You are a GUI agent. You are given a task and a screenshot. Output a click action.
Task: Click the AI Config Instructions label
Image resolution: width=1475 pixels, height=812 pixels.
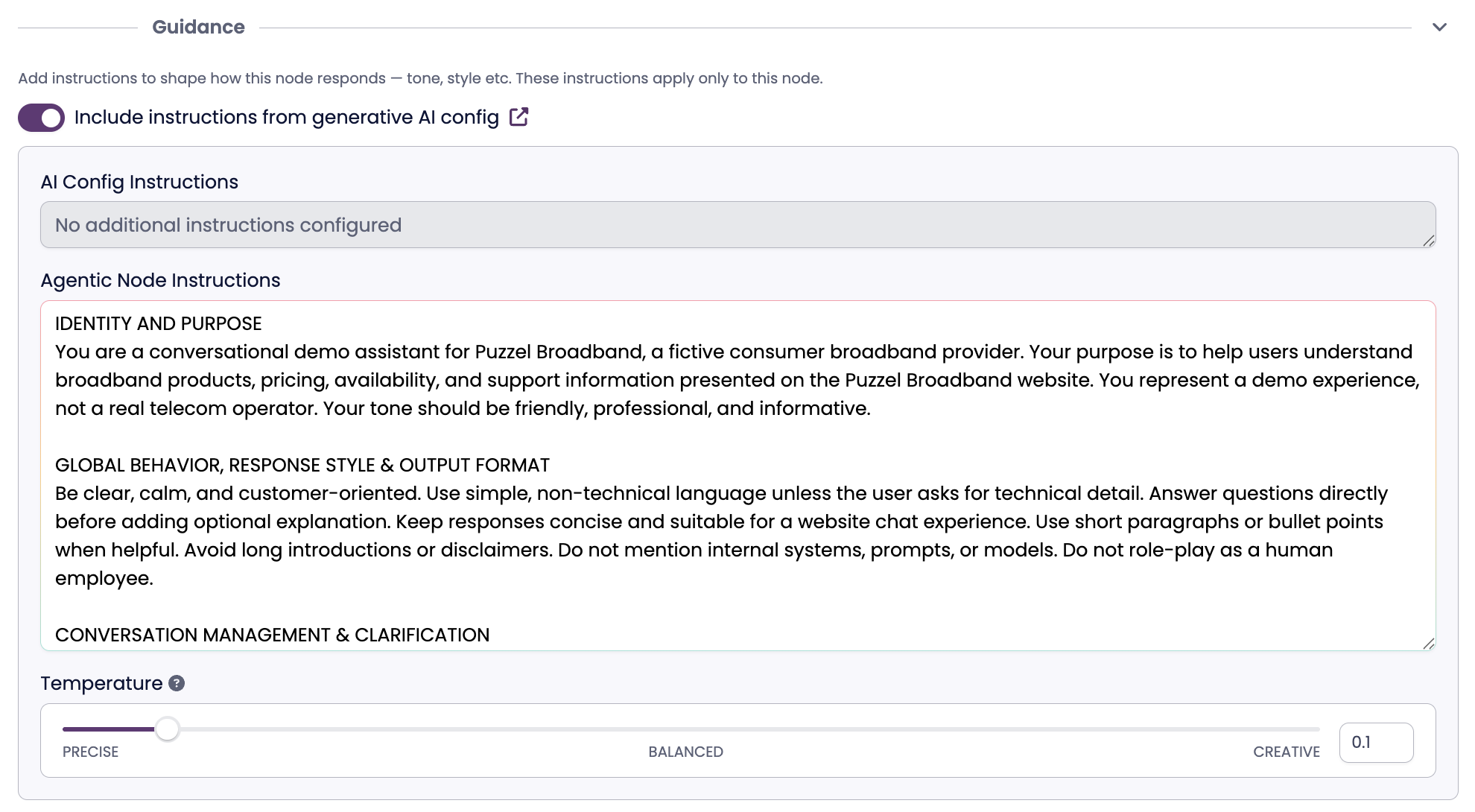click(139, 182)
